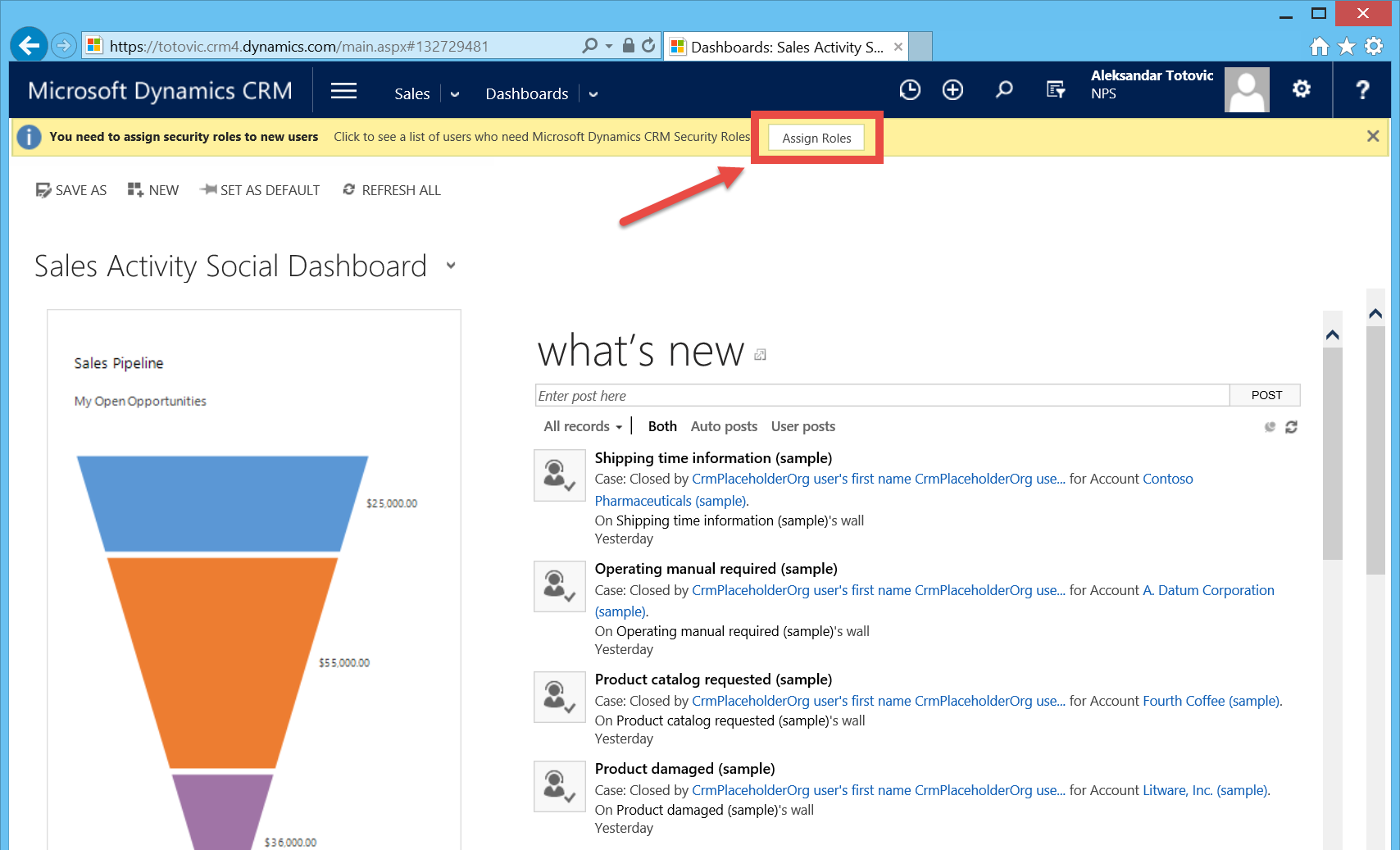This screenshot has height=850, width=1400.
Task: Open the Help question mark icon
Action: point(1362,90)
